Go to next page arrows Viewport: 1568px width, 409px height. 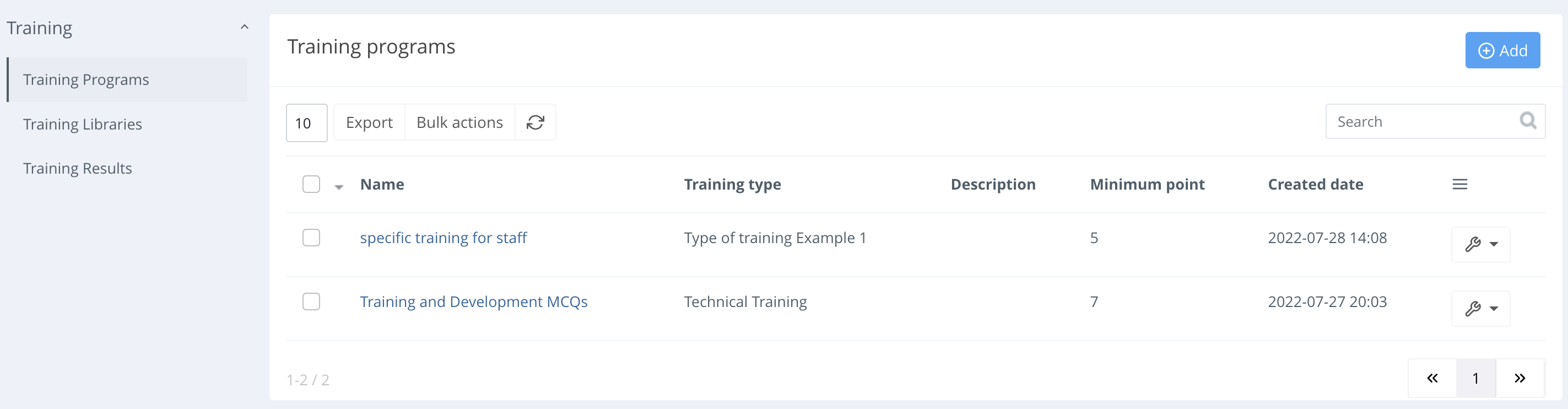(x=1520, y=378)
